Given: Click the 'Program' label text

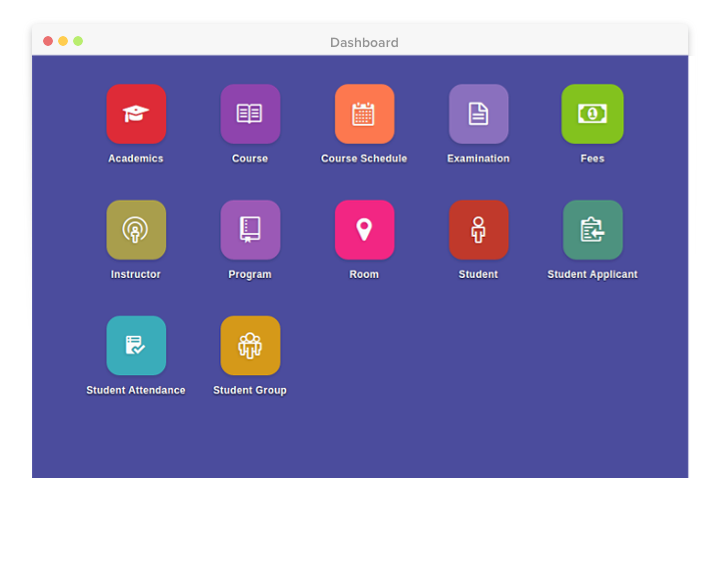Looking at the screenshot, I should pos(250,275).
